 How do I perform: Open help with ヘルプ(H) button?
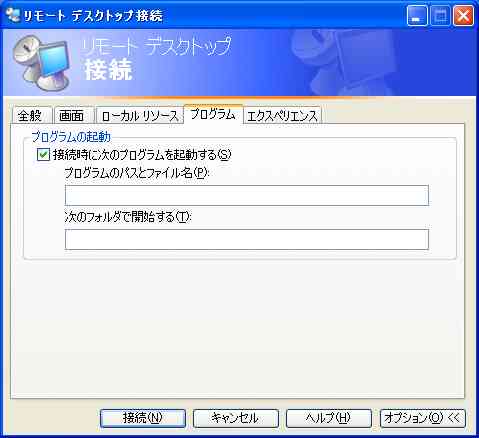pyautogui.click(x=329, y=418)
